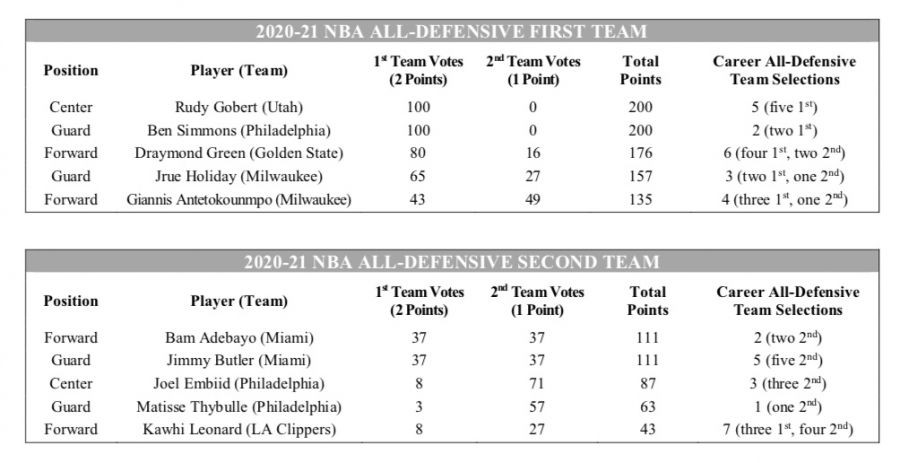Screen dimensions: 900x463
Task: Select Giannis Antetokounmpo (Milwaukee) row name
Action: pos(239,199)
